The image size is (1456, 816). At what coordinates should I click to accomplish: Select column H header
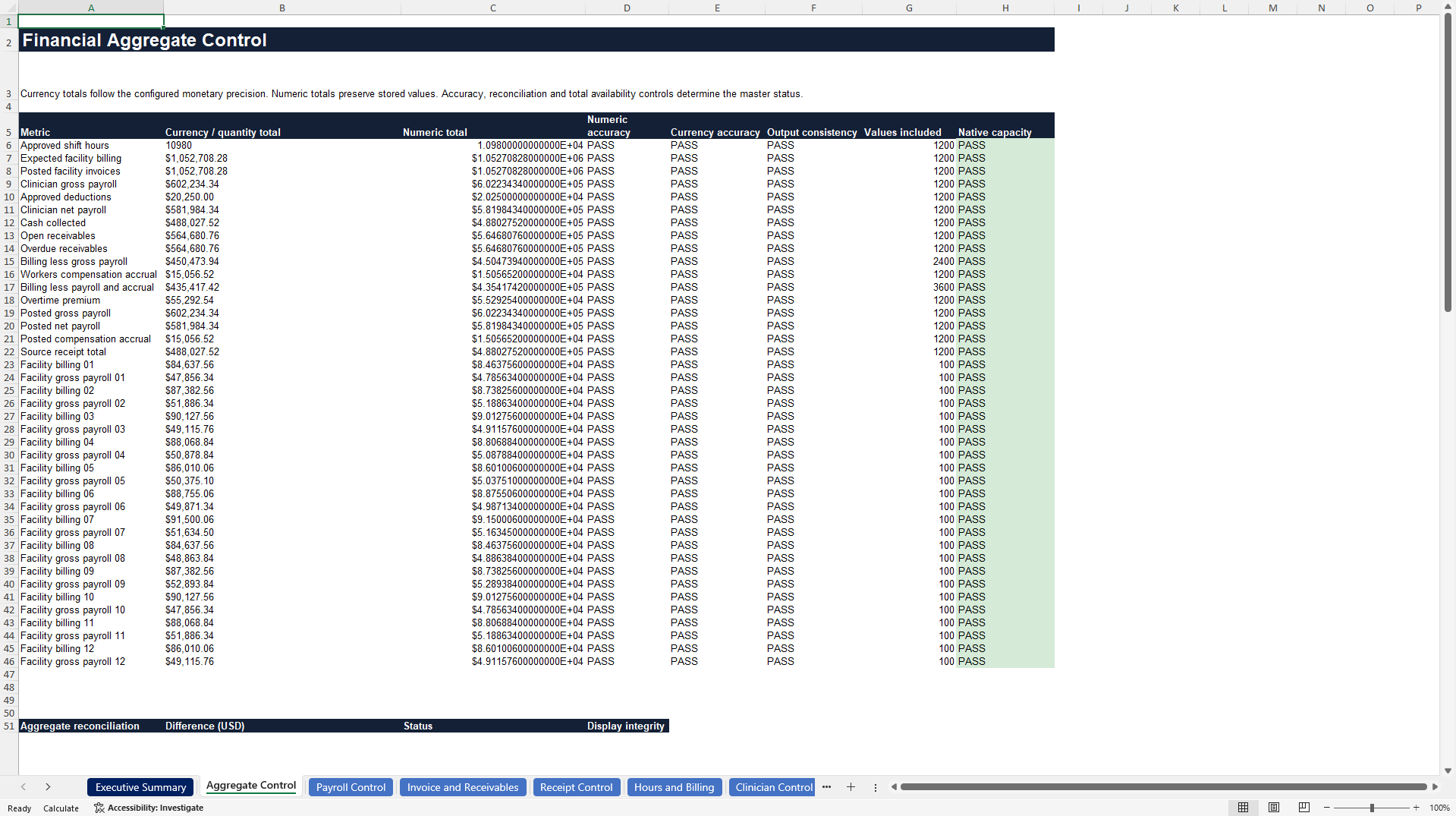point(1005,8)
